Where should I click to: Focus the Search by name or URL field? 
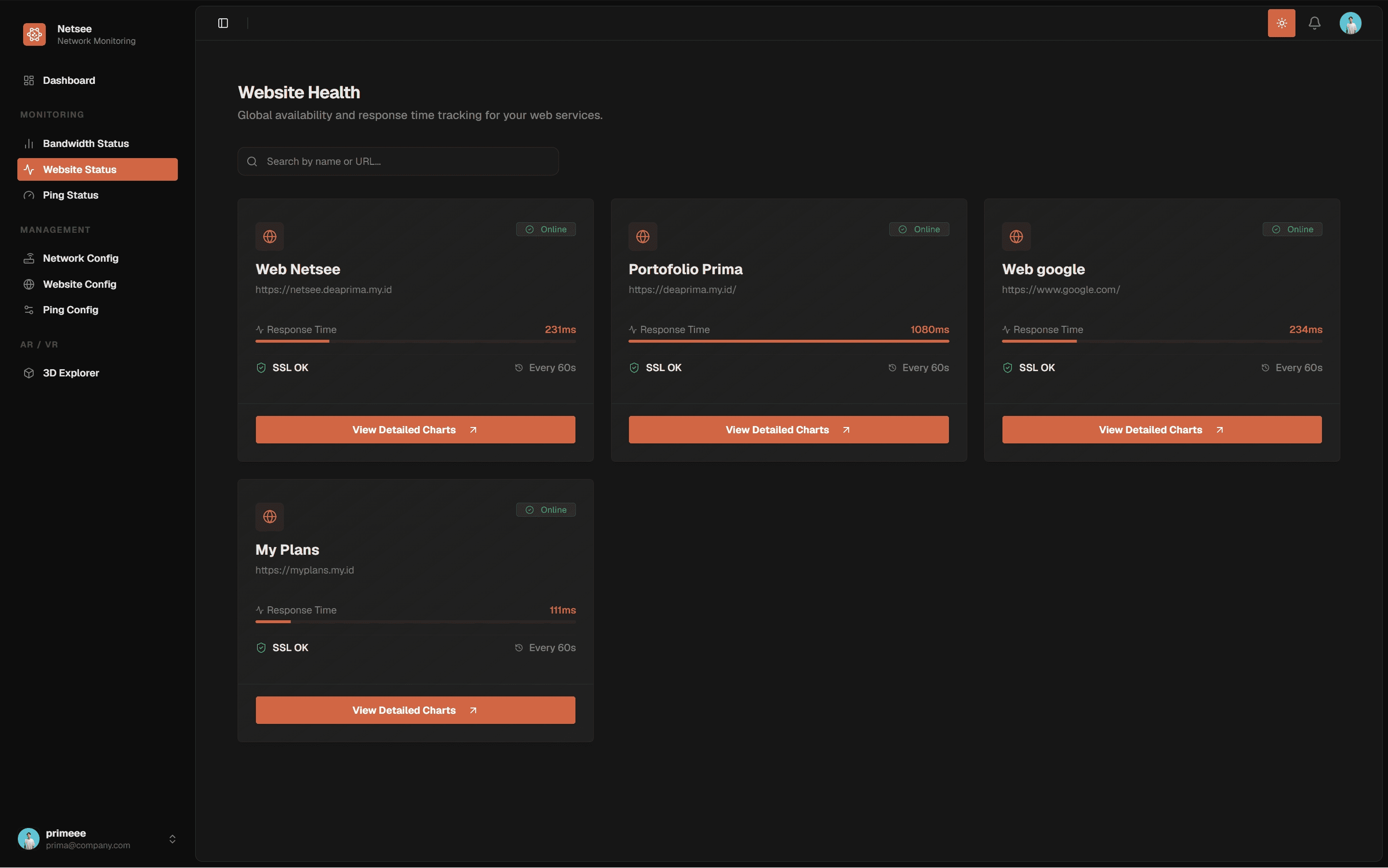[399, 161]
